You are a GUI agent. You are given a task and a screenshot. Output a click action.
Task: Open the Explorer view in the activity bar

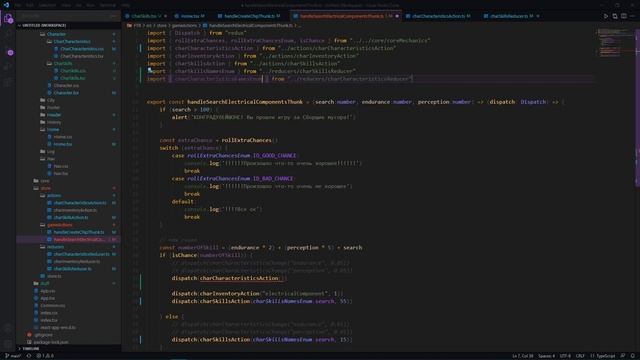click(x=8, y=19)
